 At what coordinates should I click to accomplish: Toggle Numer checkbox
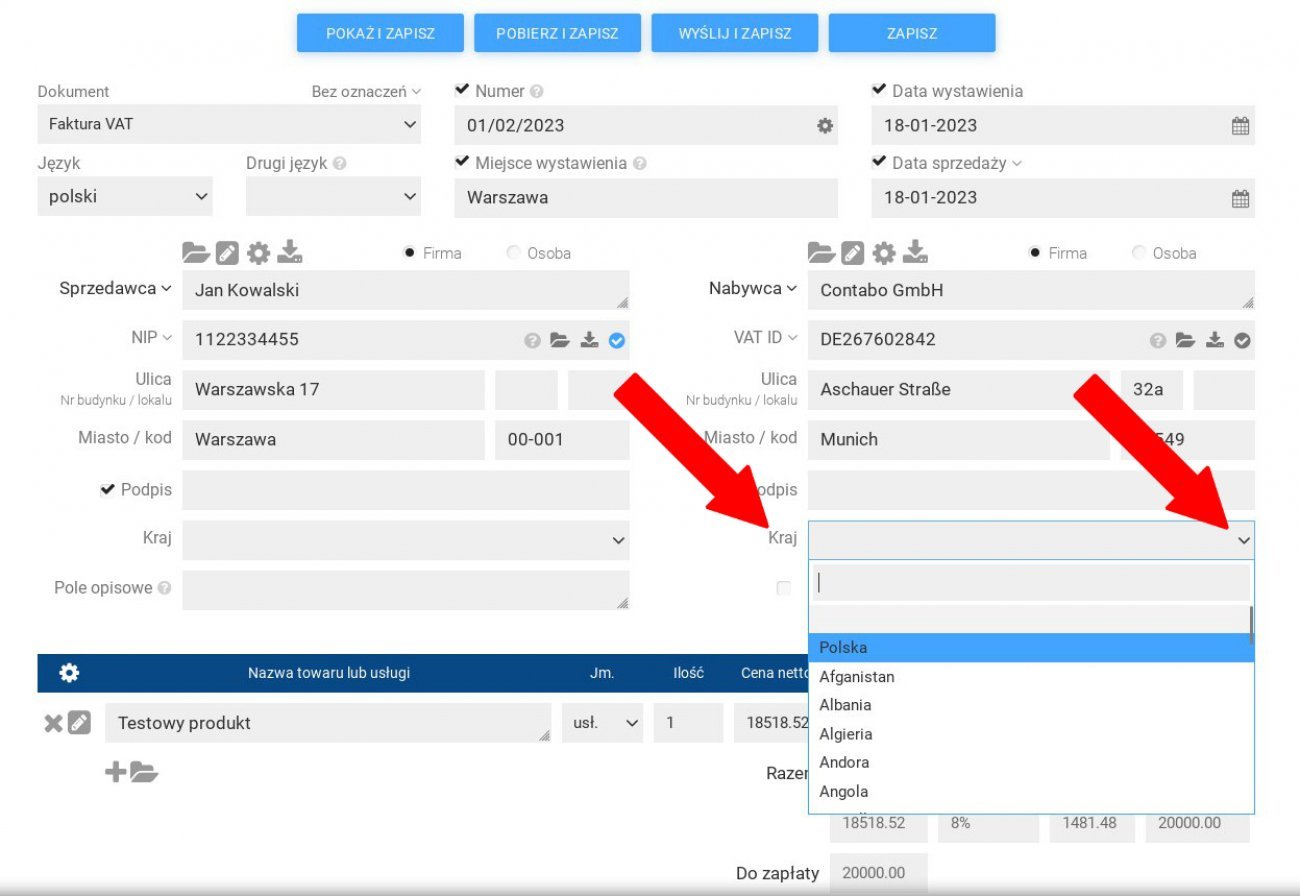[x=462, y=90]
